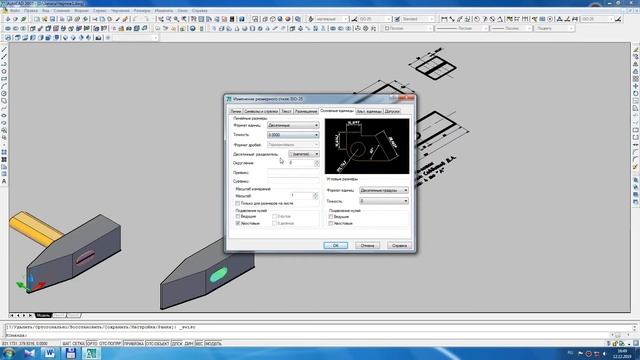
Task: Click the Aligned dimension tool
Action: [452, 19]
